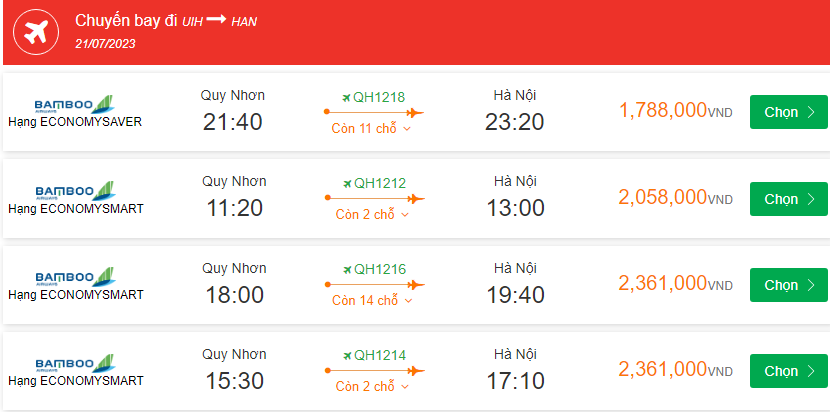Screen dimensions: 830x412
Task: Select the 11:20 flight via Chọn
Action: click(788, 199)
